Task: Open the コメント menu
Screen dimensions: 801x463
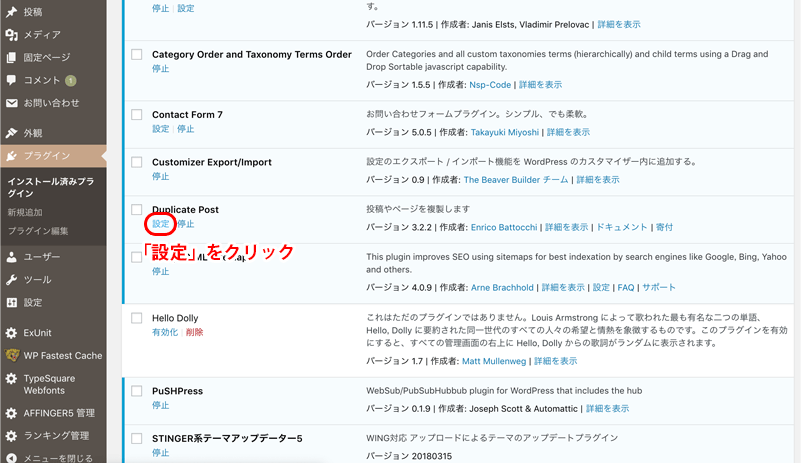Action: click(42, 80)
